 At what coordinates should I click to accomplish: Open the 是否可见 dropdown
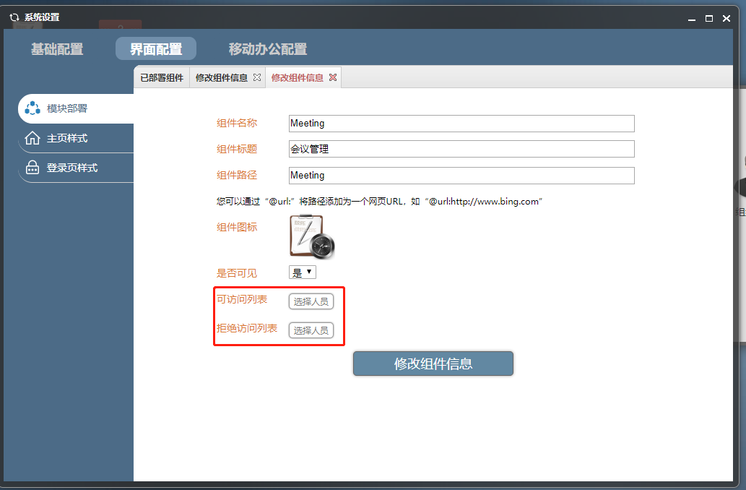coord(303,272)
